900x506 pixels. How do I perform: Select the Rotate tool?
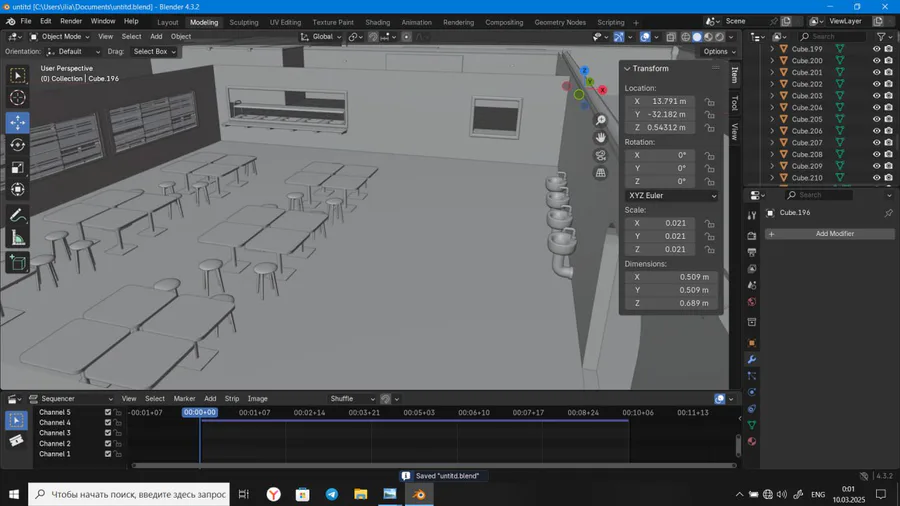click(18, 145)
